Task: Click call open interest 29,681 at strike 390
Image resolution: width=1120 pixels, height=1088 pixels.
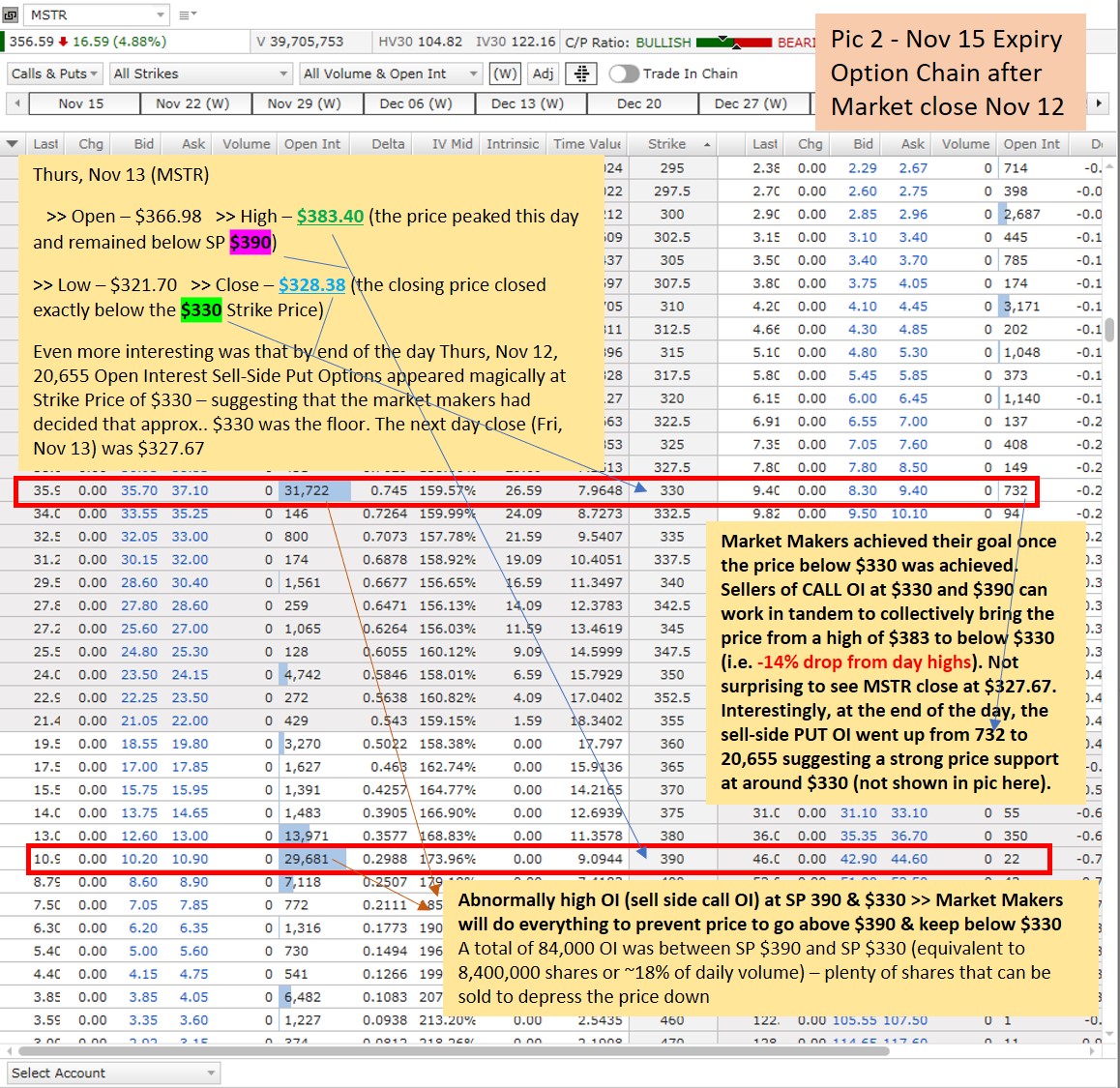Action: 307,859
